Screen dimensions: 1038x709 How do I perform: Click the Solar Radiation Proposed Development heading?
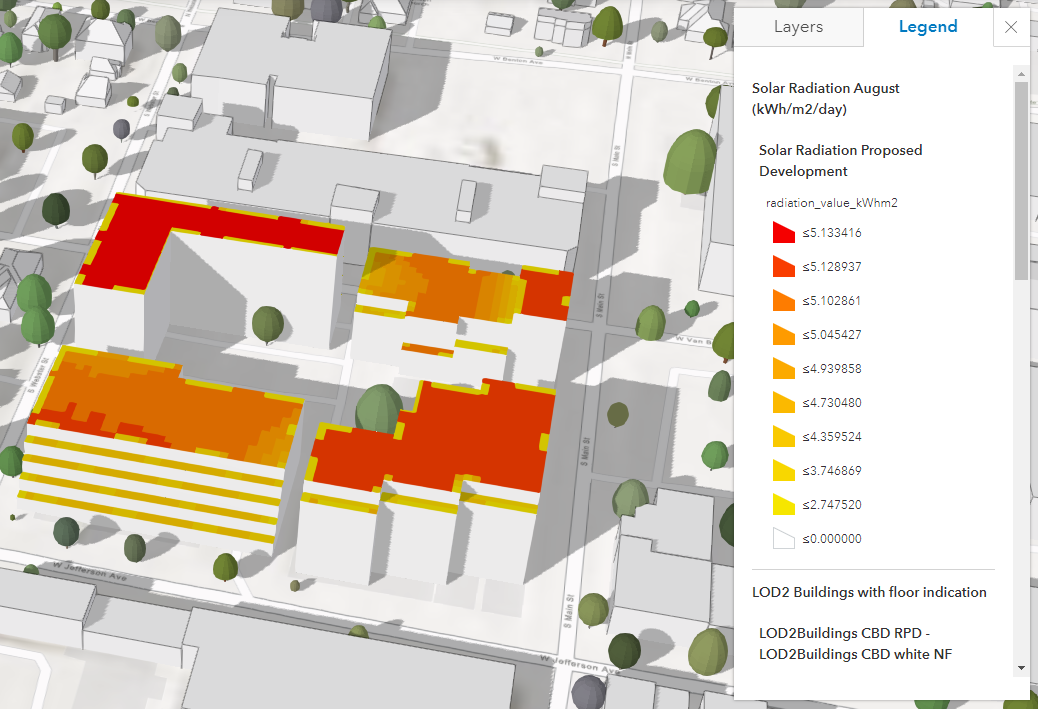click(841, 160)
